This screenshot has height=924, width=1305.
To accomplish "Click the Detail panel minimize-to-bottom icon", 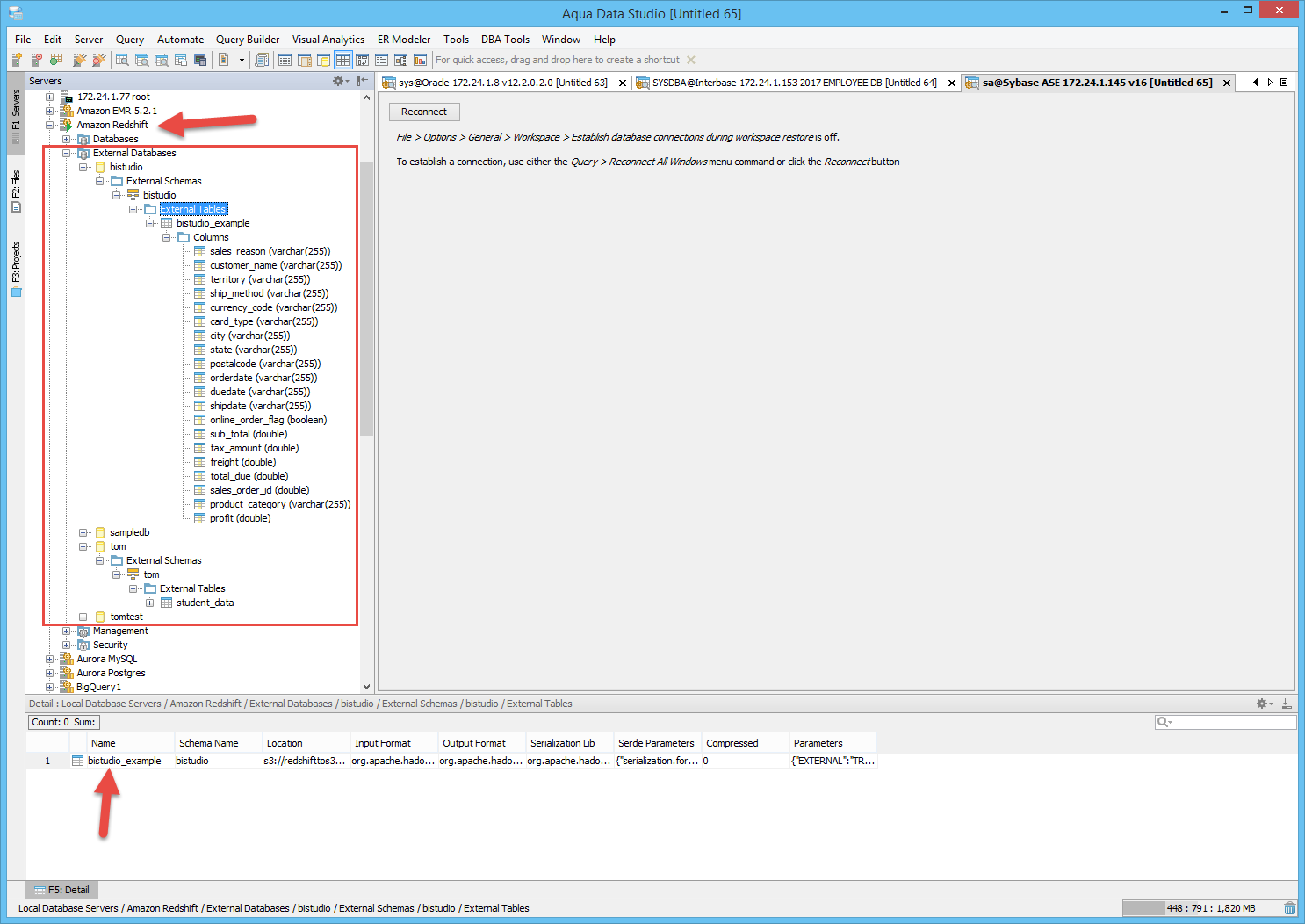I will (1287, 704).
